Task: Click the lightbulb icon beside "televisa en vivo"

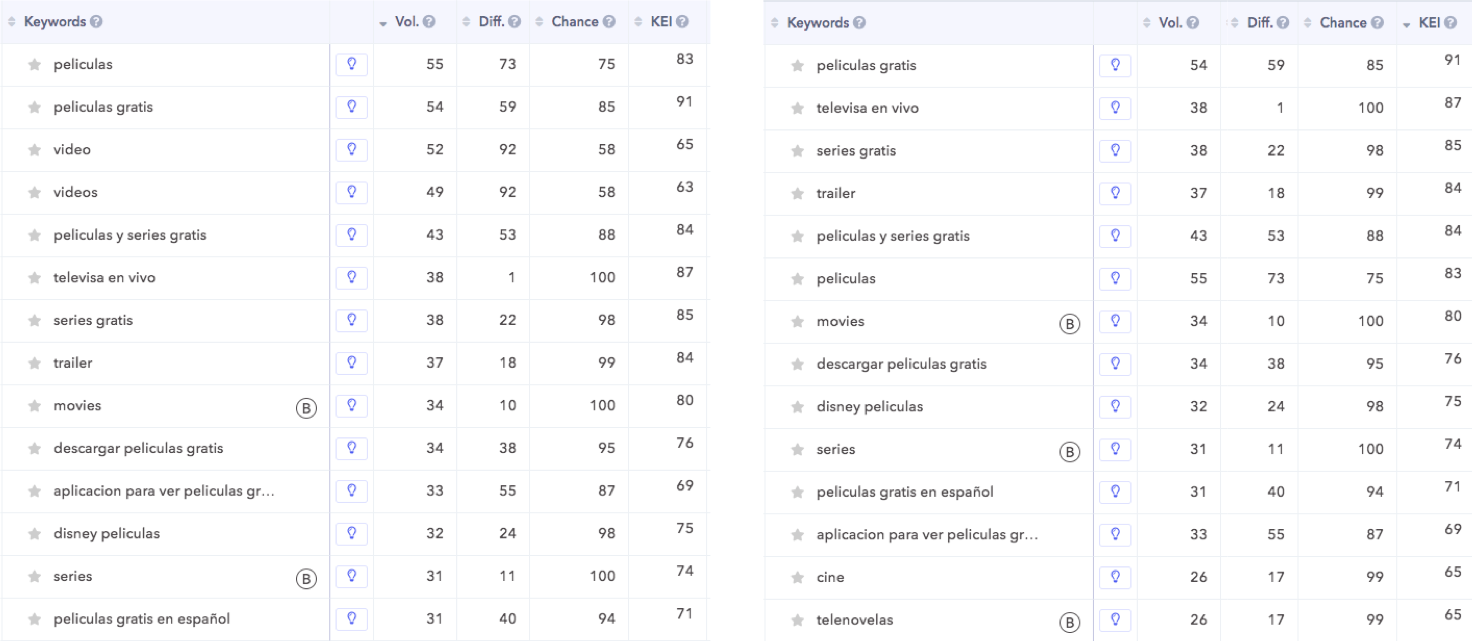Action: pos(352,277)
